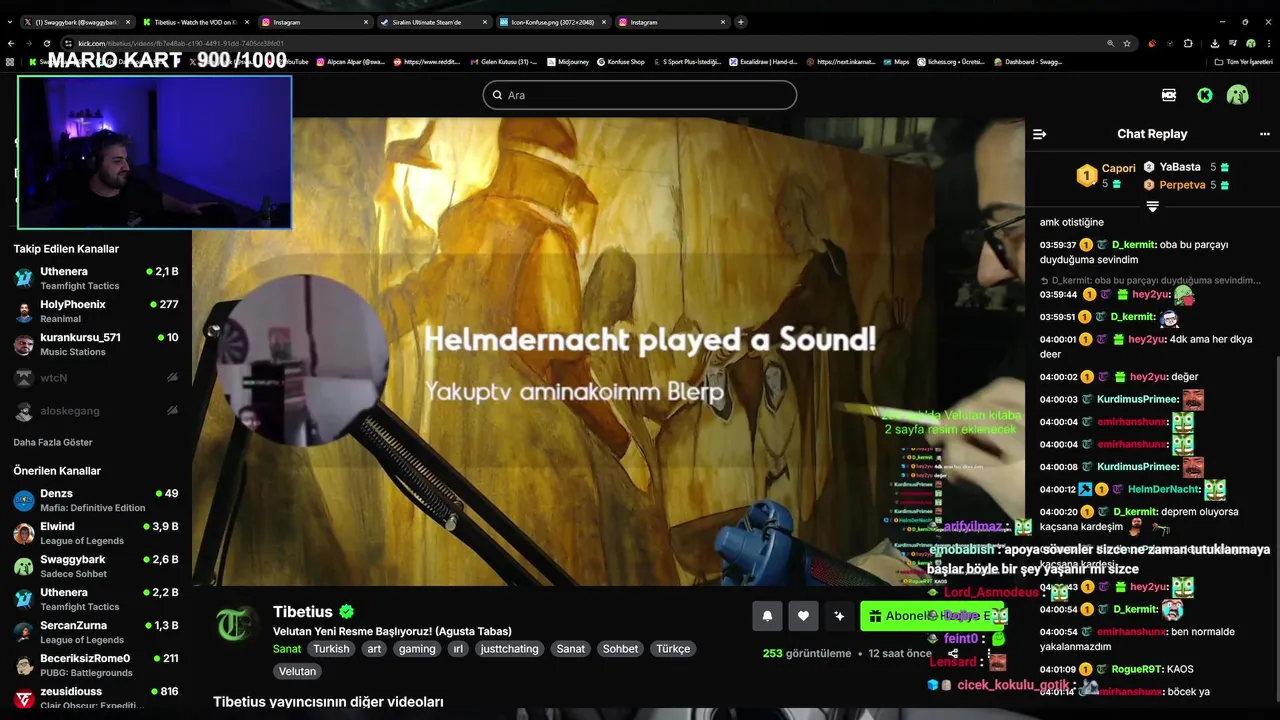Expand Daha Fazla Göster in sidebar
Screen dimensions: 1280x720
pos(53,442)
